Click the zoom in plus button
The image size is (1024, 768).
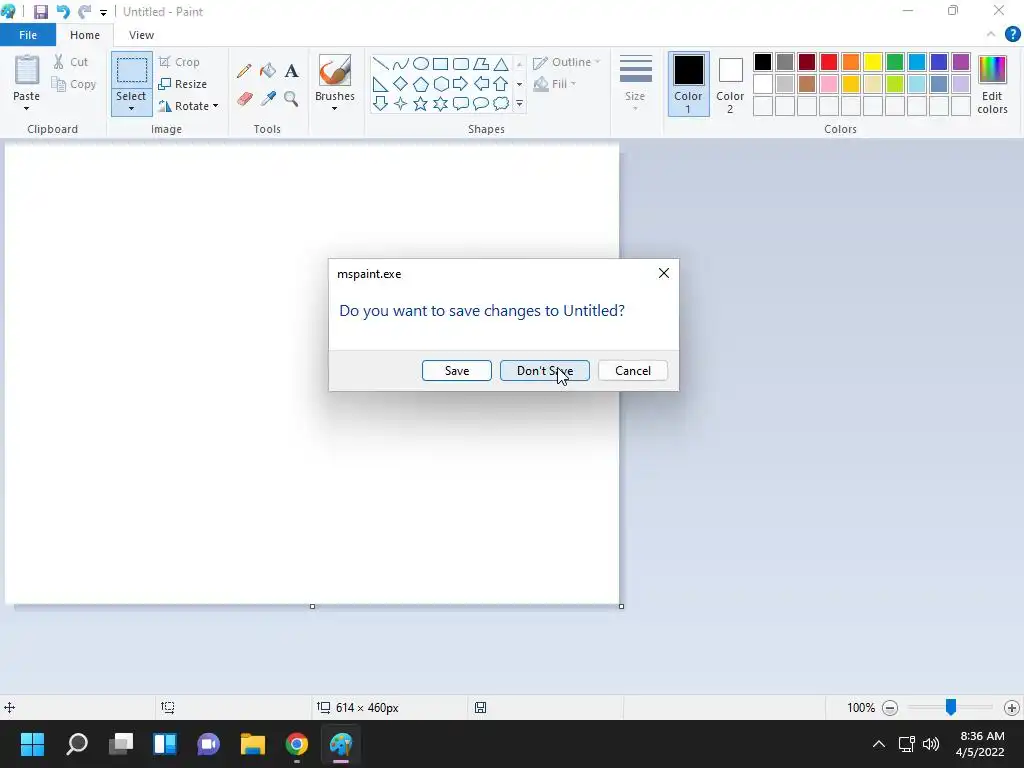pyautogui.click(x=1012, y=707)
